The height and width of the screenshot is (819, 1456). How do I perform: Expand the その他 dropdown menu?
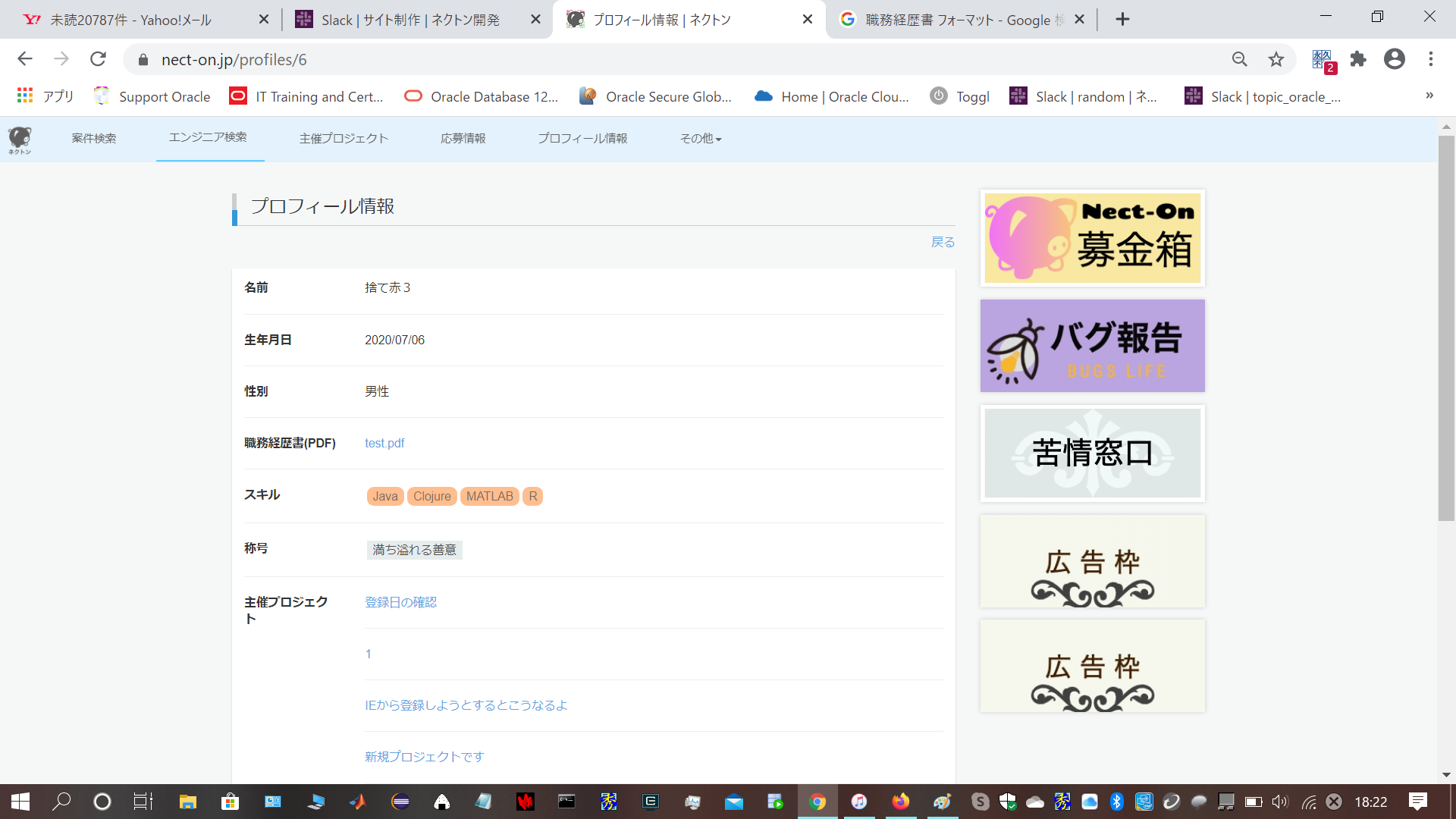point(701,139)
